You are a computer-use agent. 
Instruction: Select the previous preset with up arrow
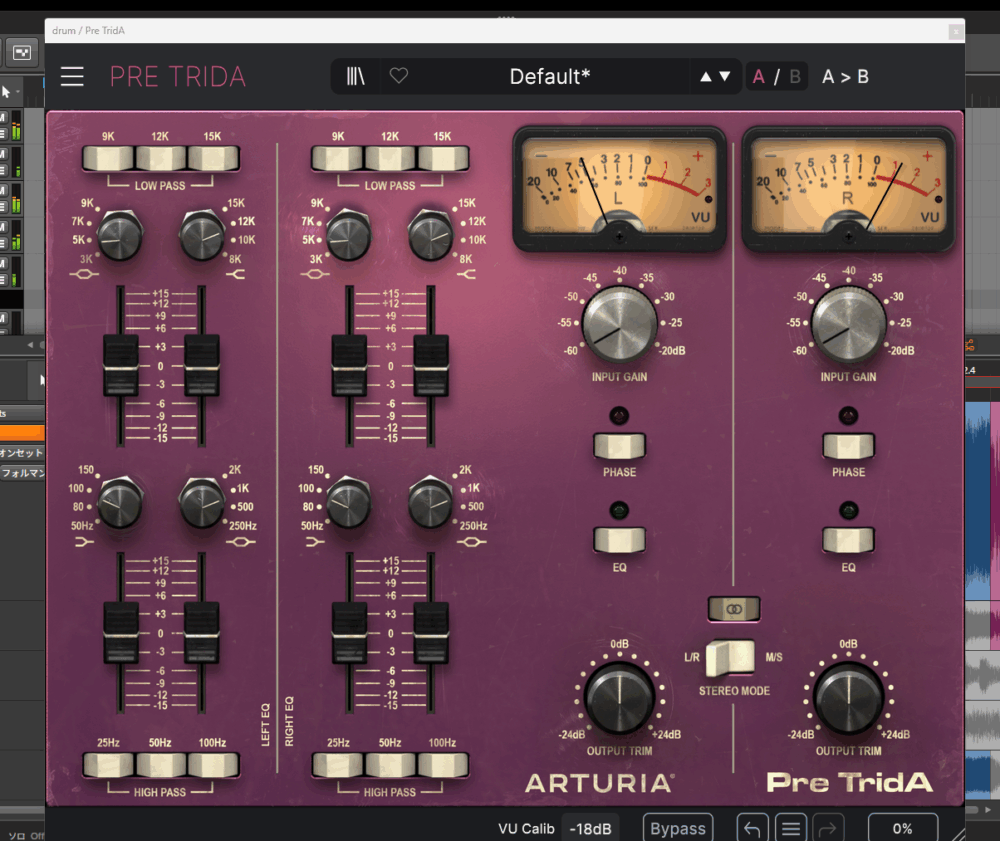[x=705, y=77]
